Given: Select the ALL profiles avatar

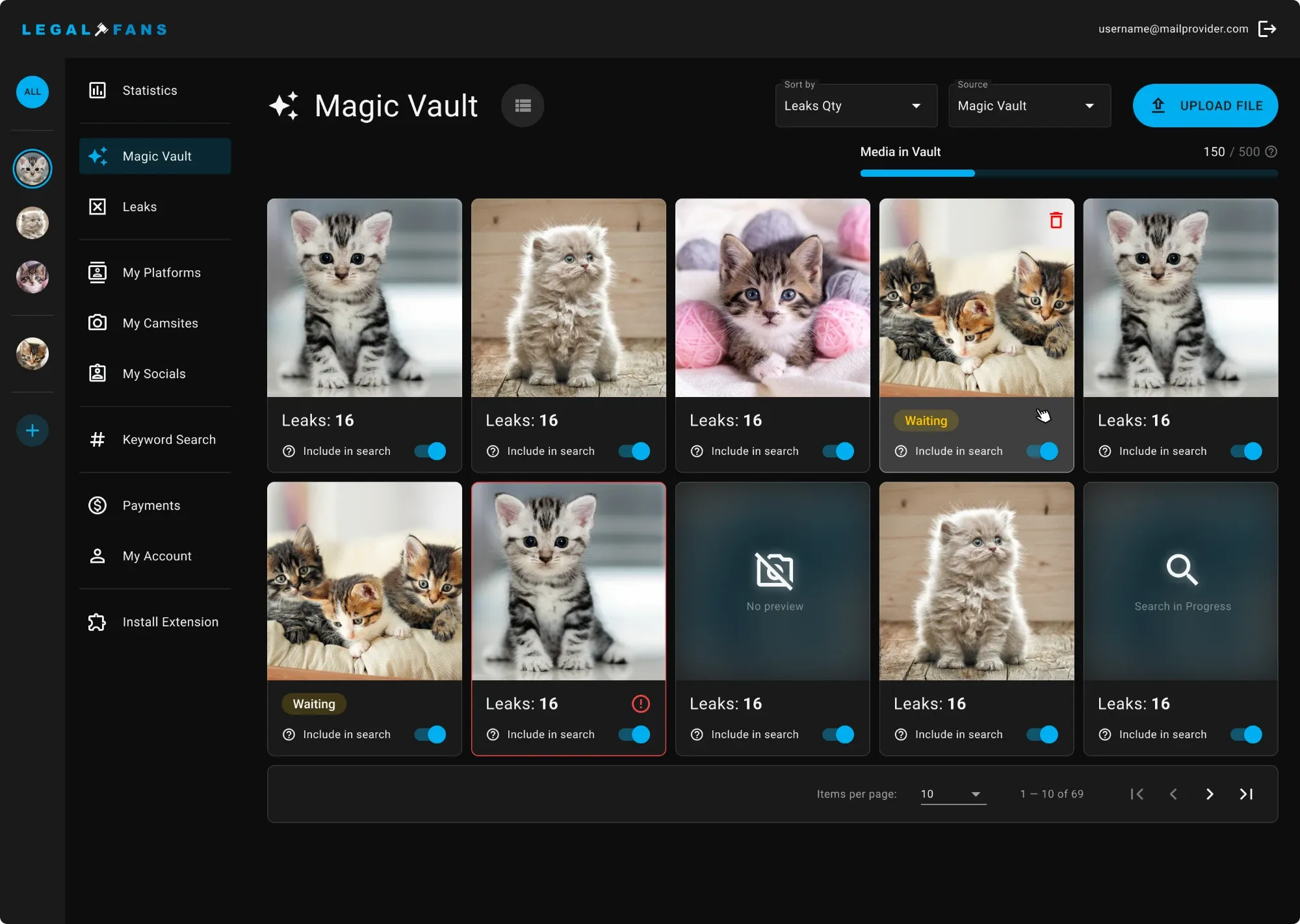Looking at the screenshot, I should click(x=32, y=92).
